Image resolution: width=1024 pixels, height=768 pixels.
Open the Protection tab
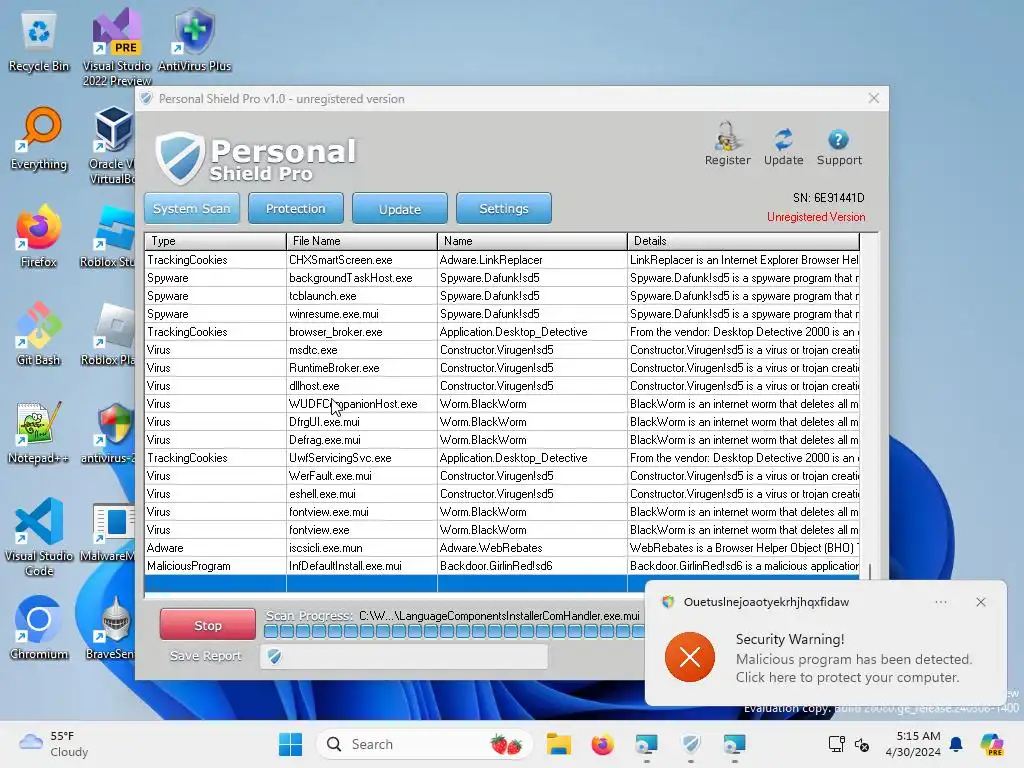click(x=295, y=208)
